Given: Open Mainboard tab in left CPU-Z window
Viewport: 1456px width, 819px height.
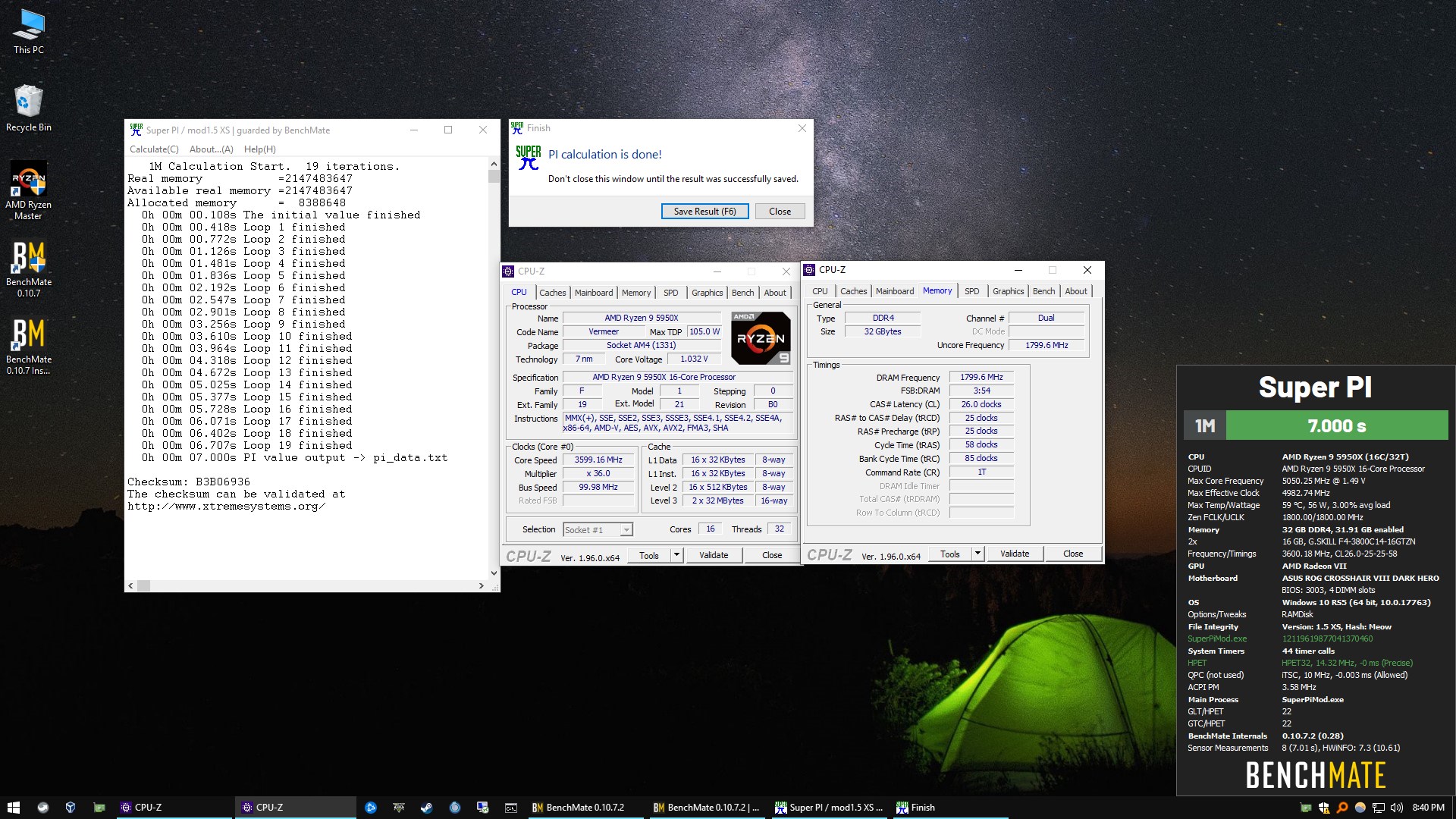Looking at the screenshot, I should tap(593, 293).
